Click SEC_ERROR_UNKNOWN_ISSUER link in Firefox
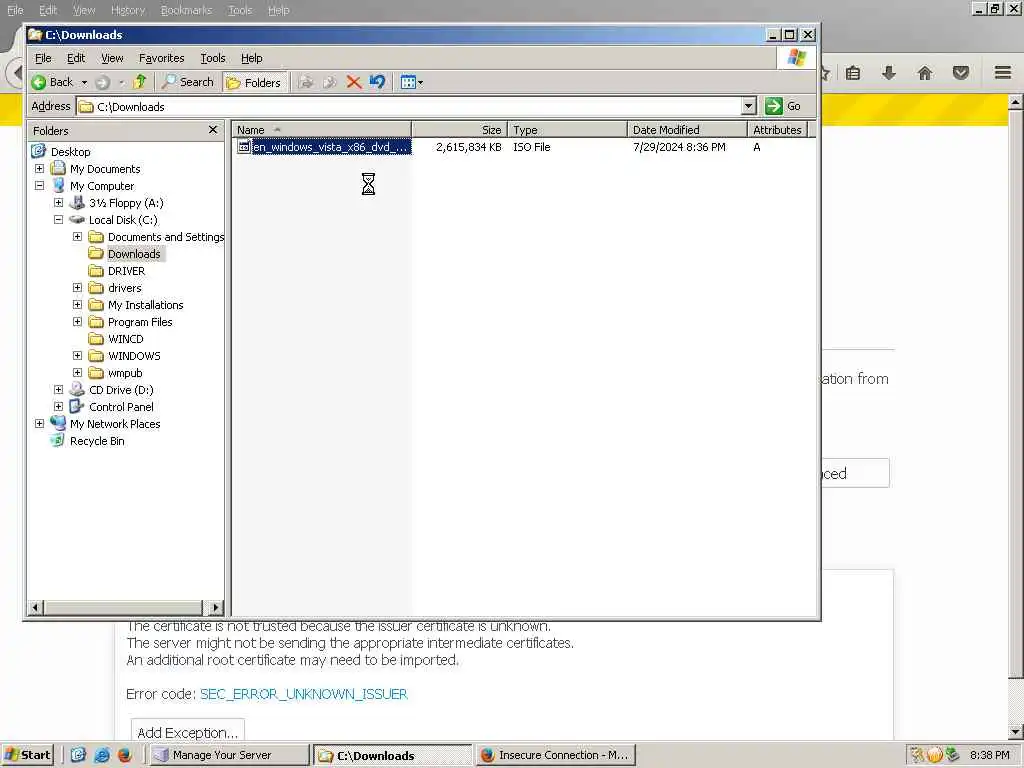This screenshot has width=1024, height=768. [x=304, y=694]
